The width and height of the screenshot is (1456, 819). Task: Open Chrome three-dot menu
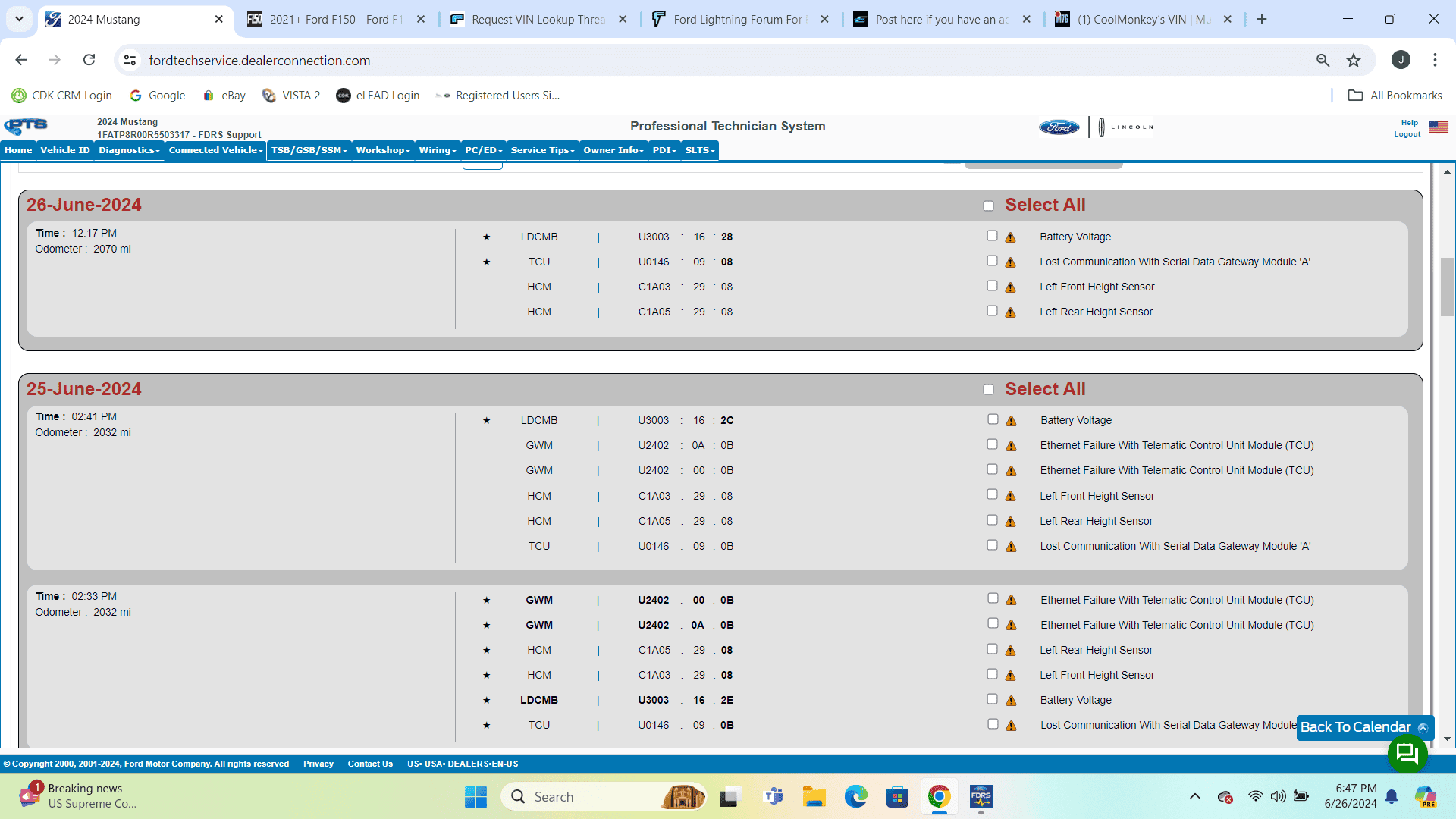[x=1435, y=60]
